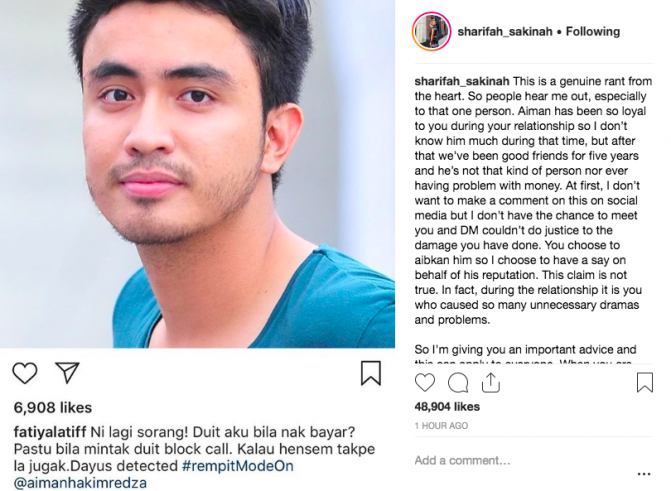Image resolution: width=671 pixels, height=491 pixels.
Task: Open three-dot more options menu
Action: point(644,474)
